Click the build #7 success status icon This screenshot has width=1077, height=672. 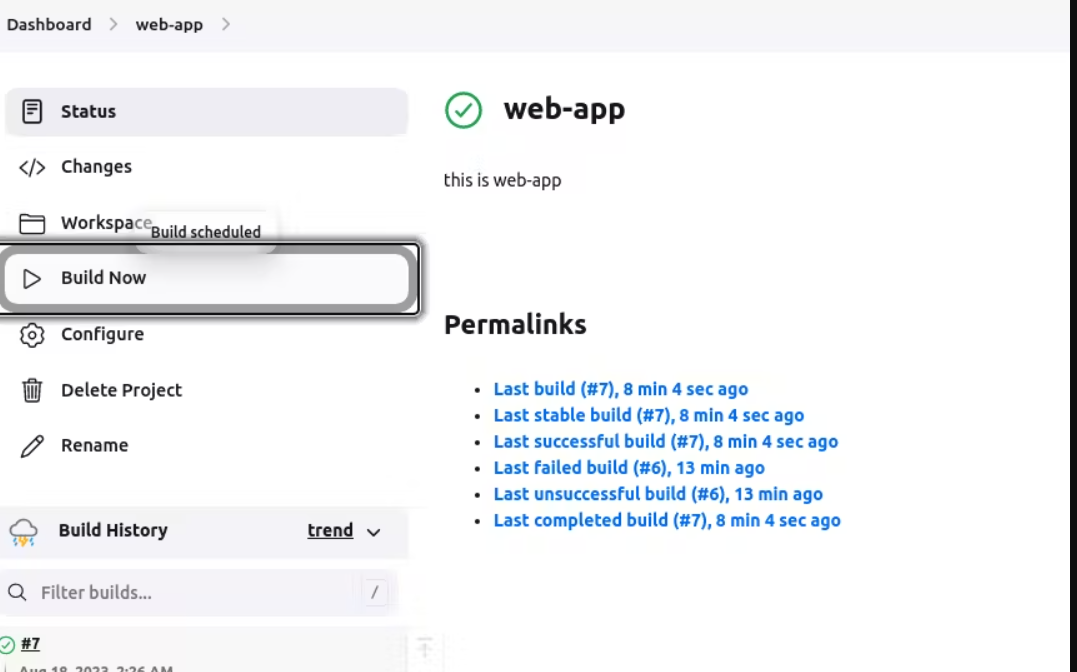pos(8,644)
